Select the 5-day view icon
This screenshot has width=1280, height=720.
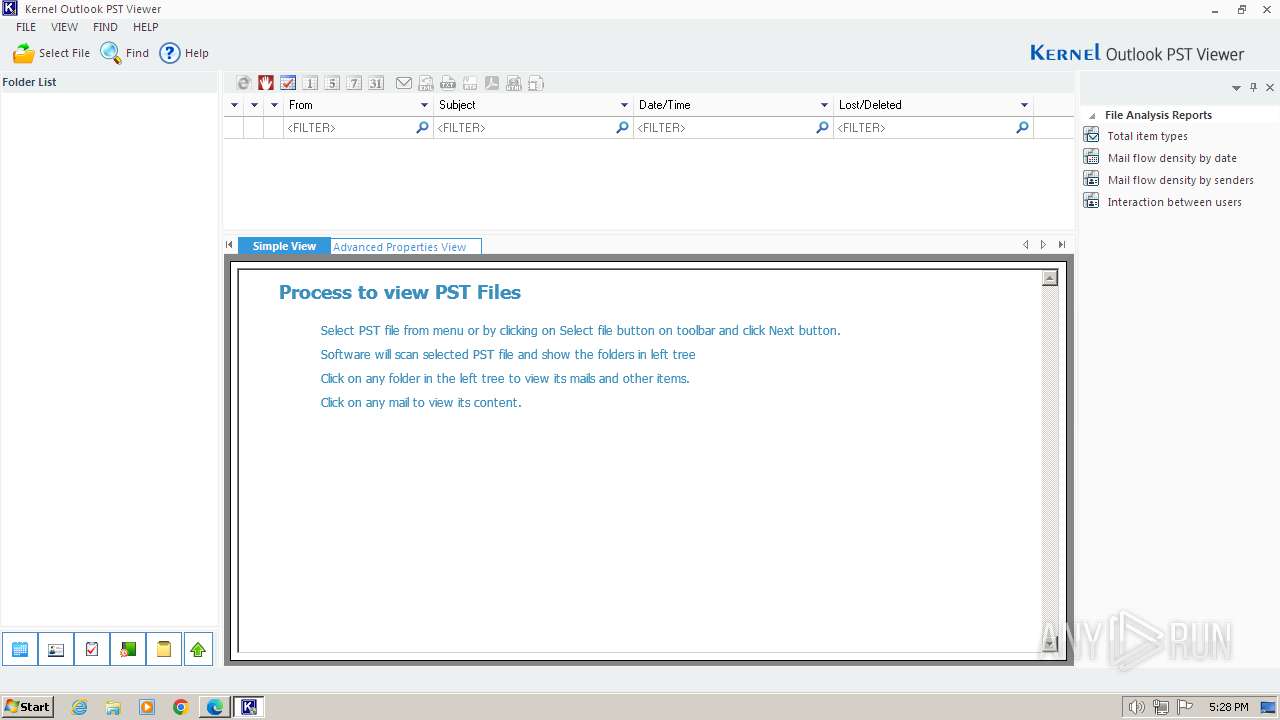(332, 83)
